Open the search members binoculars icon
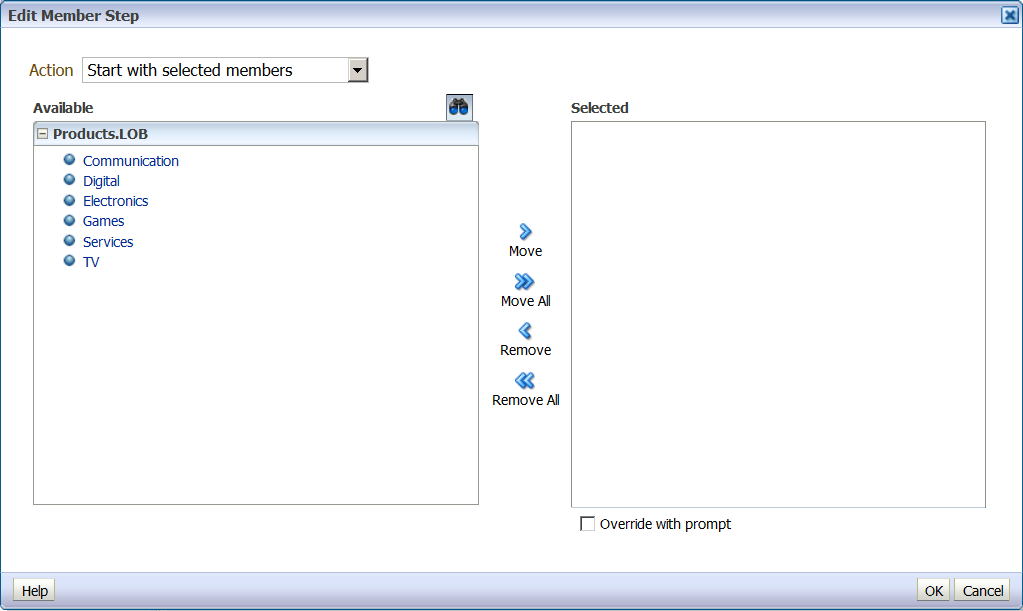This screenshot has height=611, width=1023. [x=458, y=107]
